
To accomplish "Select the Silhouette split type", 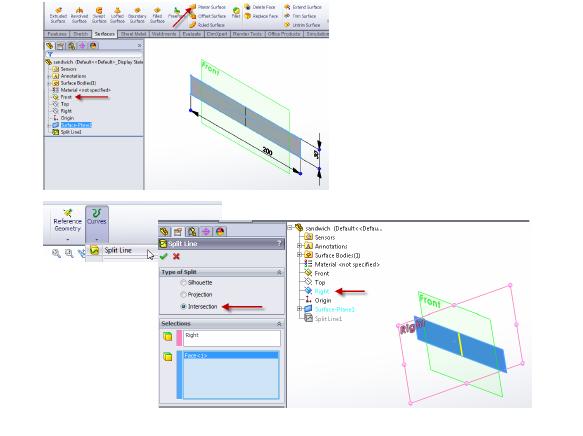I will pyautogui.click(x=183, y=283).
